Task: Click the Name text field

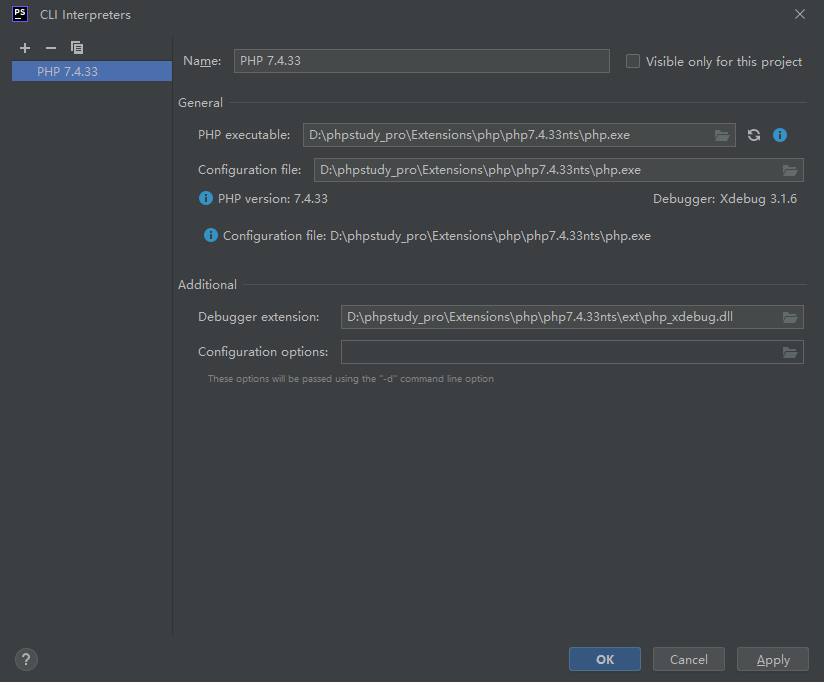Action: coord(421,61)
